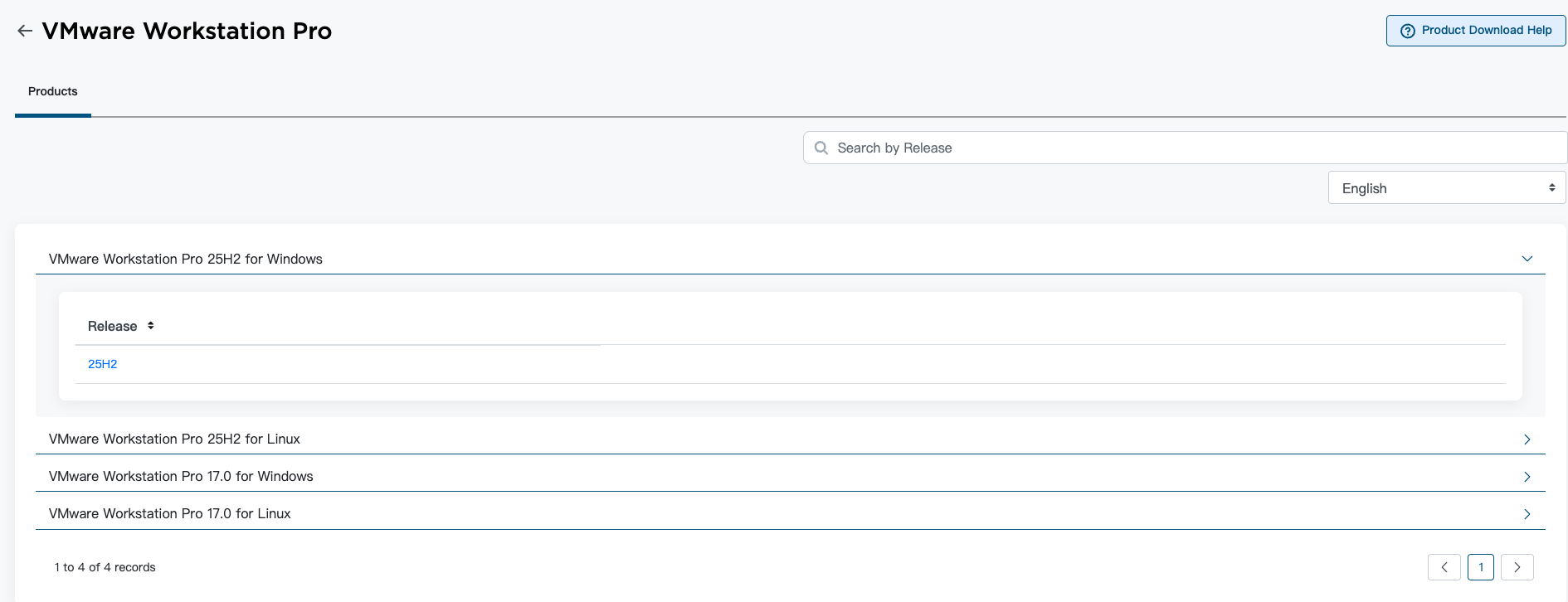The height and width of the screenshot is (602, 1568).
Task: Expand 25H2 for Linux with right chevron
Action: coord(1527,439)
